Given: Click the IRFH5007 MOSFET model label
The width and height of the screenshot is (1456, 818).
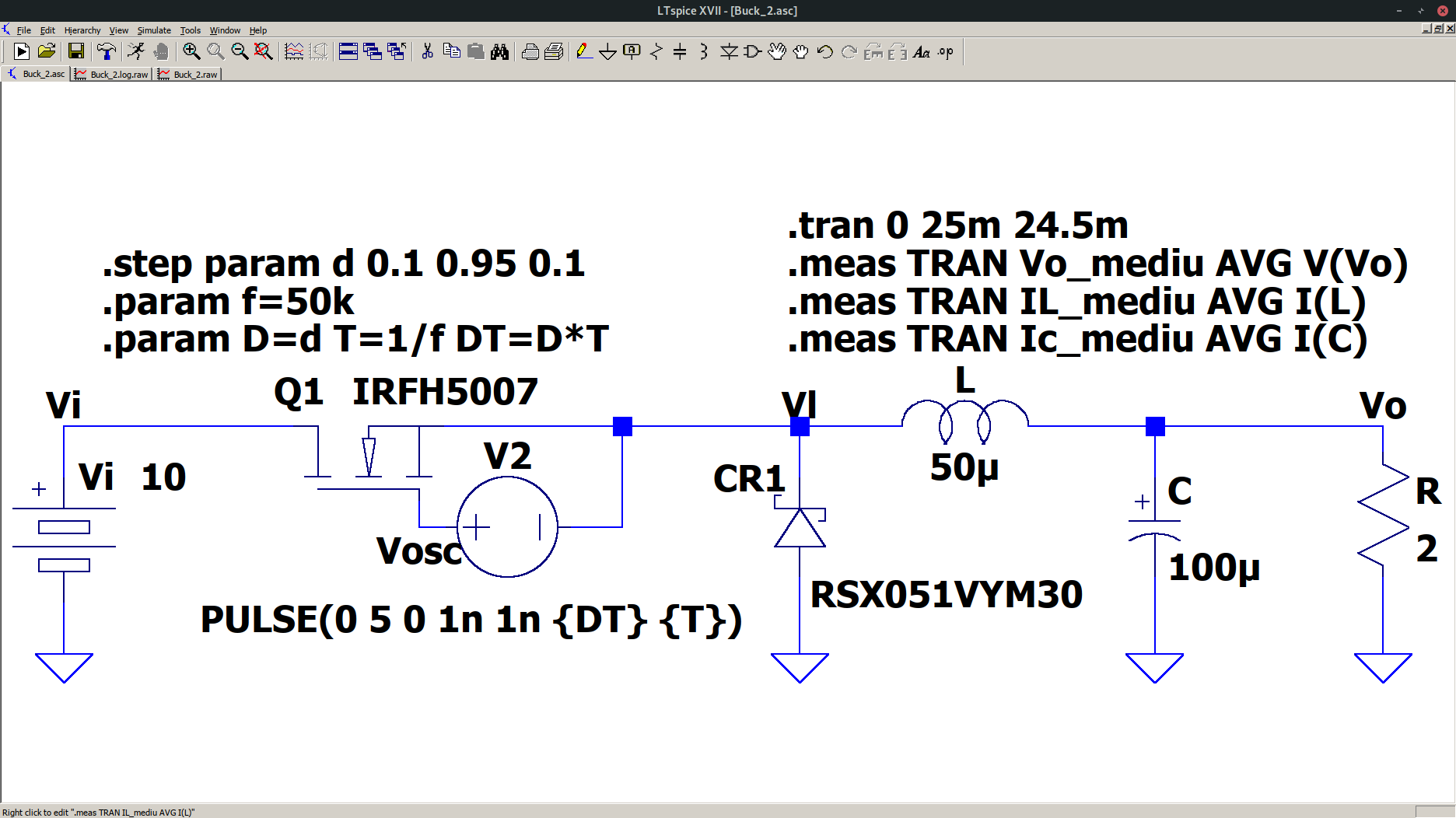Looking at the screenshot, I should coord(445,392).
